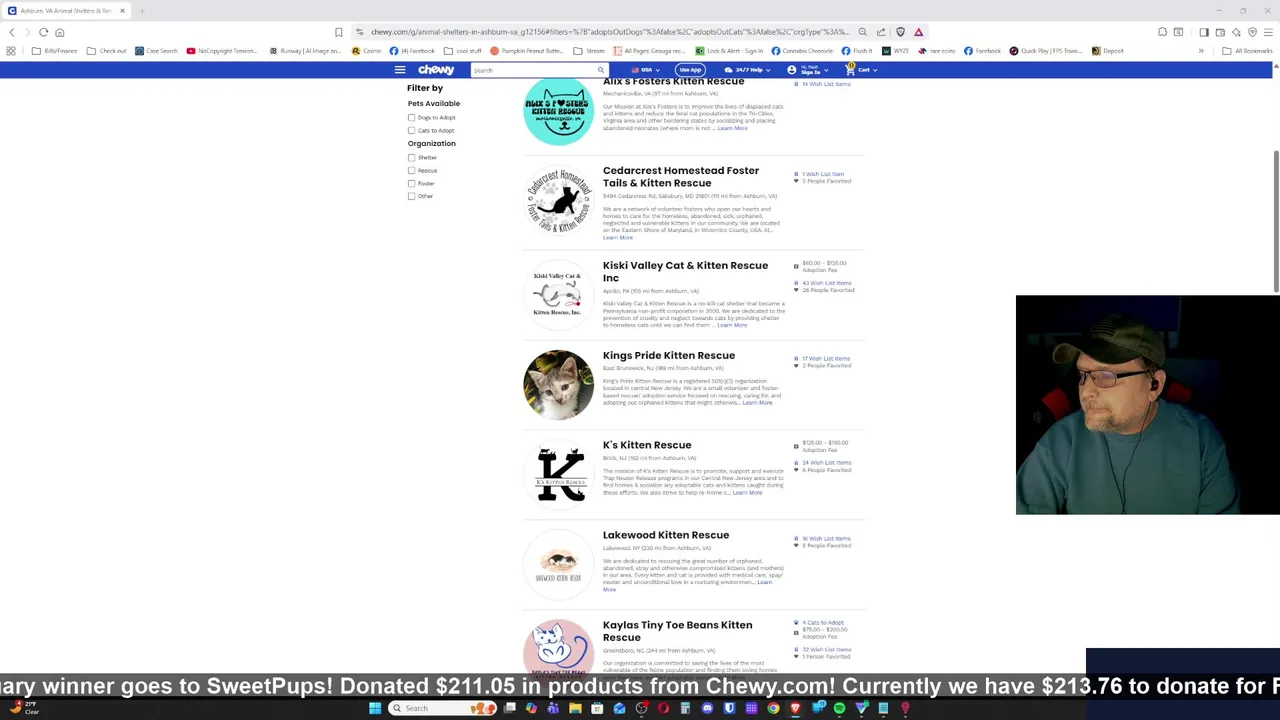Open the cool stuff bookmark folder
1280x720 pixels.
[463, 51]
